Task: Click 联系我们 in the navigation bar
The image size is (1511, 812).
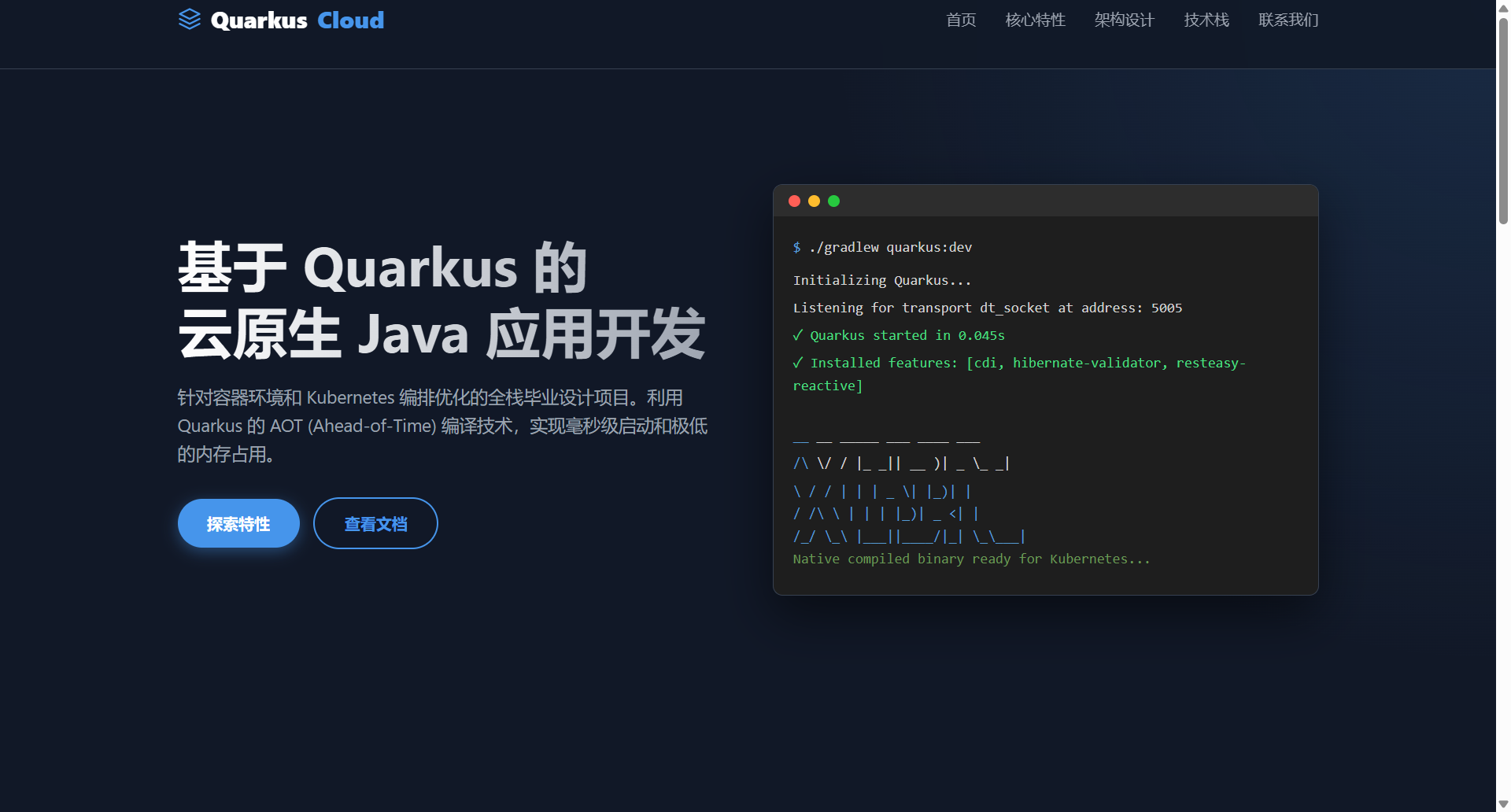Action: click(1288, 20)
